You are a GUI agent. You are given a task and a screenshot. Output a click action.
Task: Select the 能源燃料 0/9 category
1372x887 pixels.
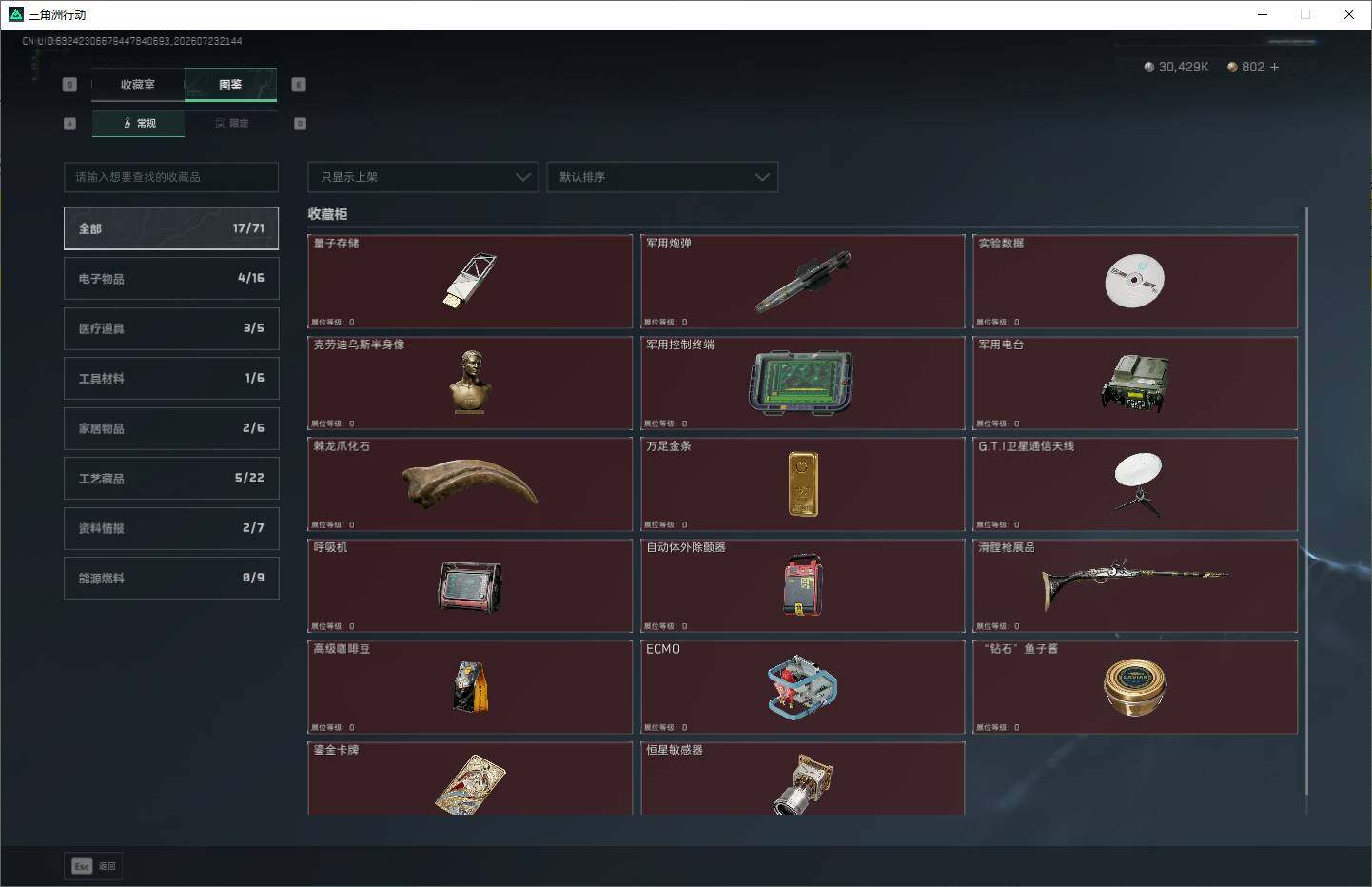[171, 578]
